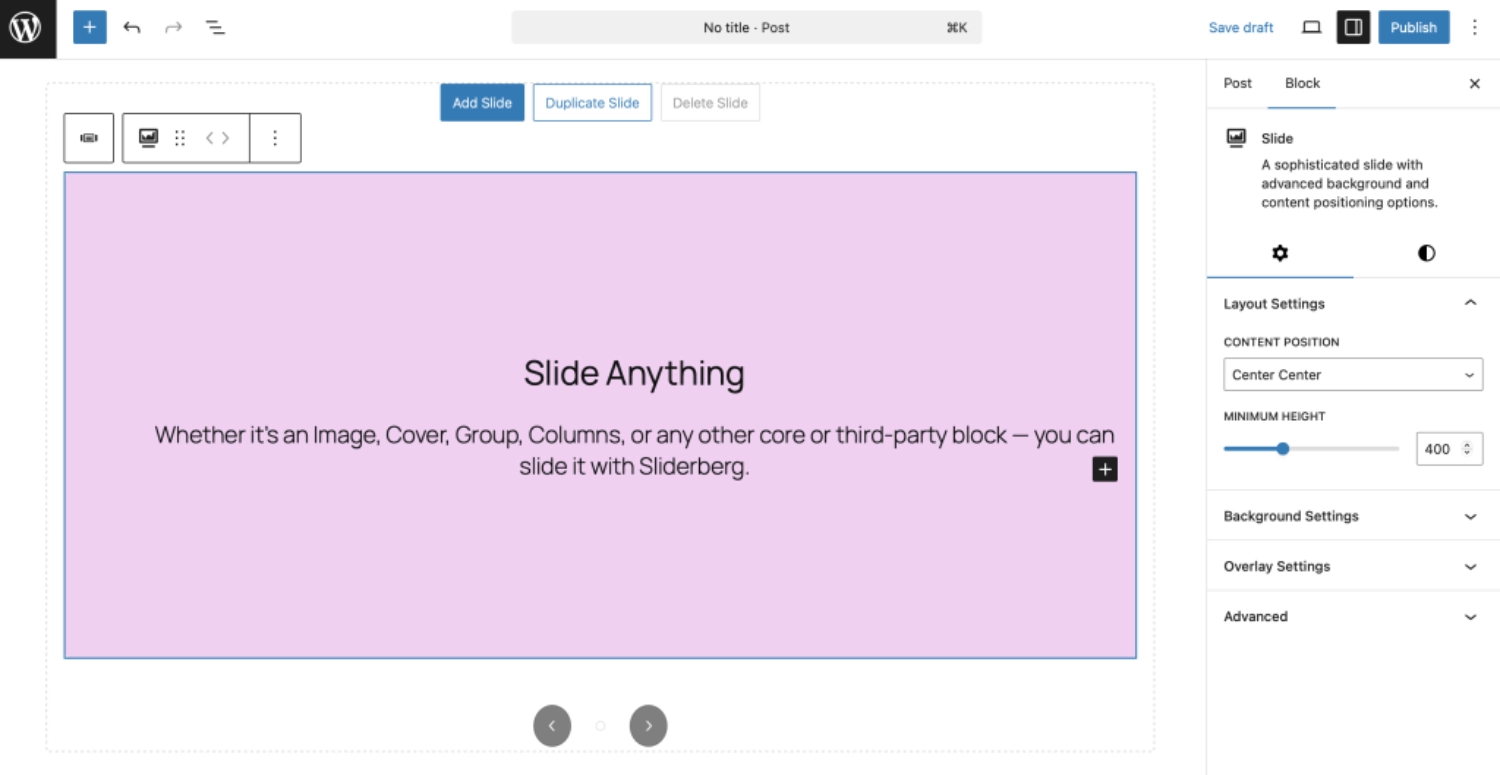Screen dimensions: 1500x775
Task: Select the Block tab
Action: click(1302, 83)
